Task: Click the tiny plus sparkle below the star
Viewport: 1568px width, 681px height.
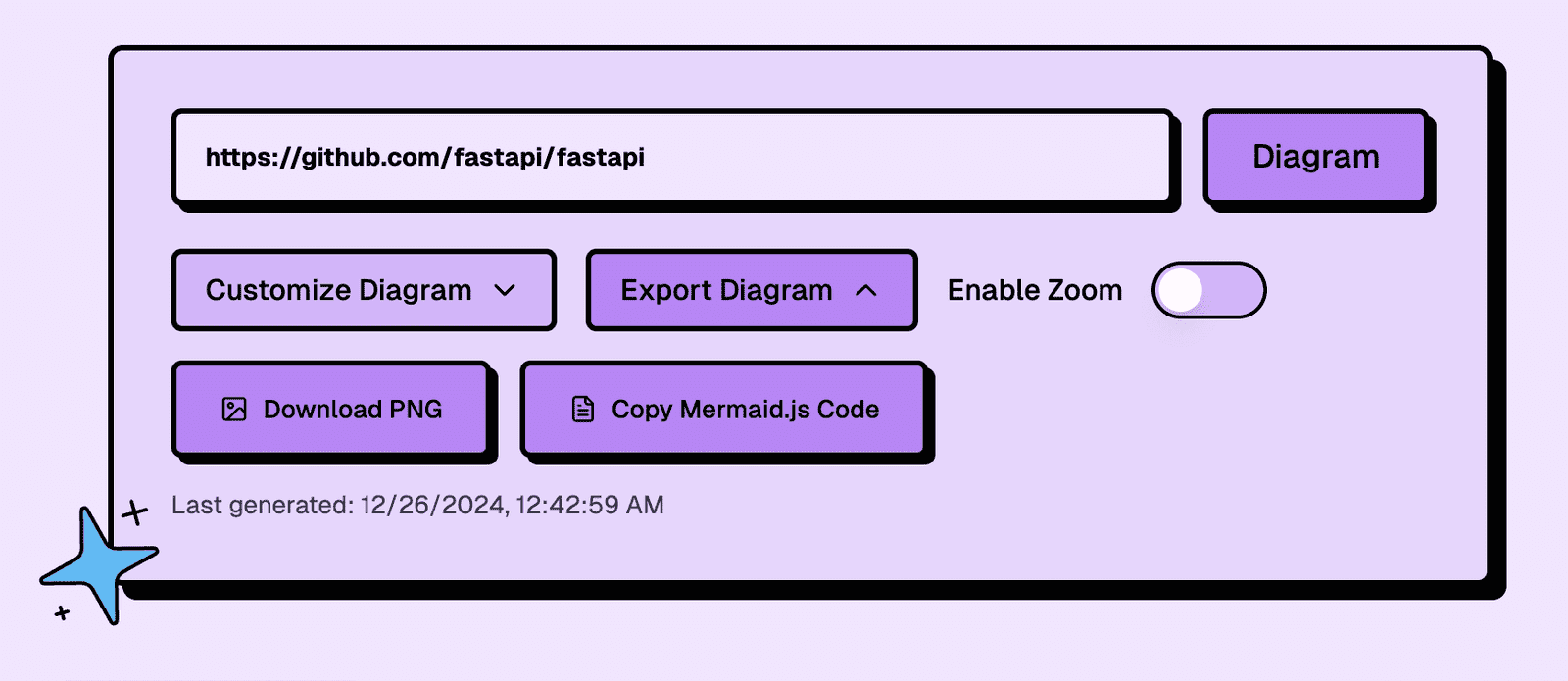Action: tap(62, 613)
